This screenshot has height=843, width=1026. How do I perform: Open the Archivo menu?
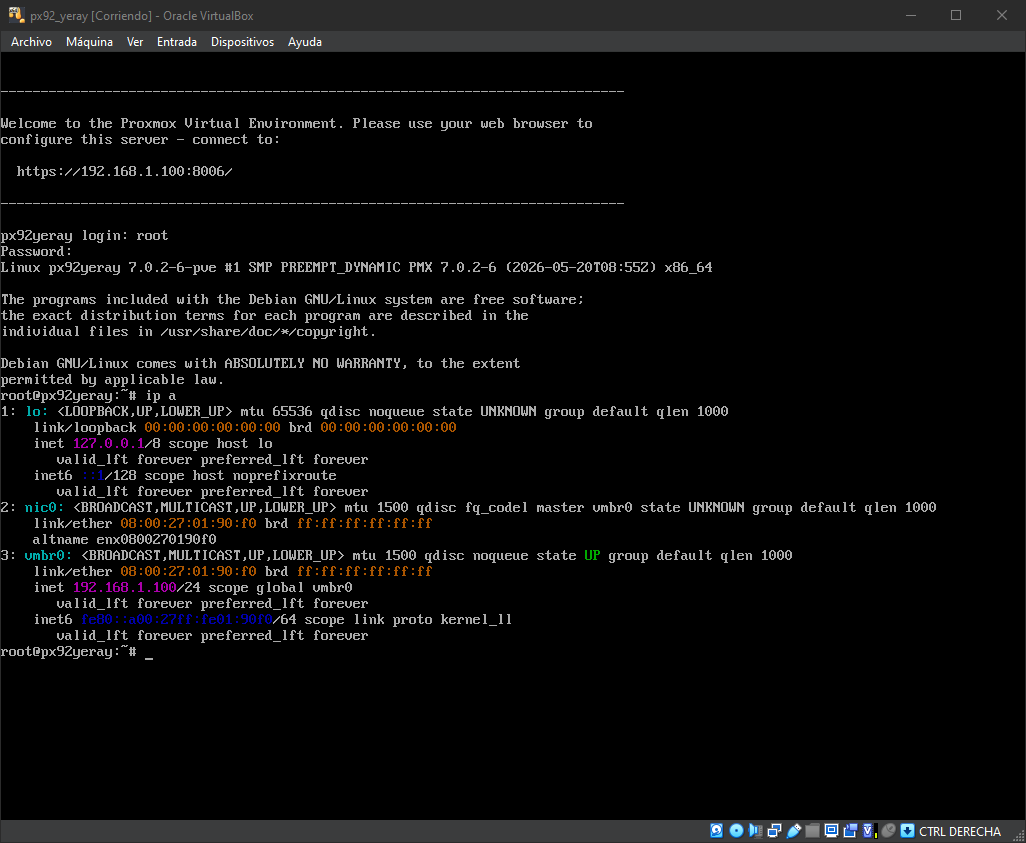(31, 42)
